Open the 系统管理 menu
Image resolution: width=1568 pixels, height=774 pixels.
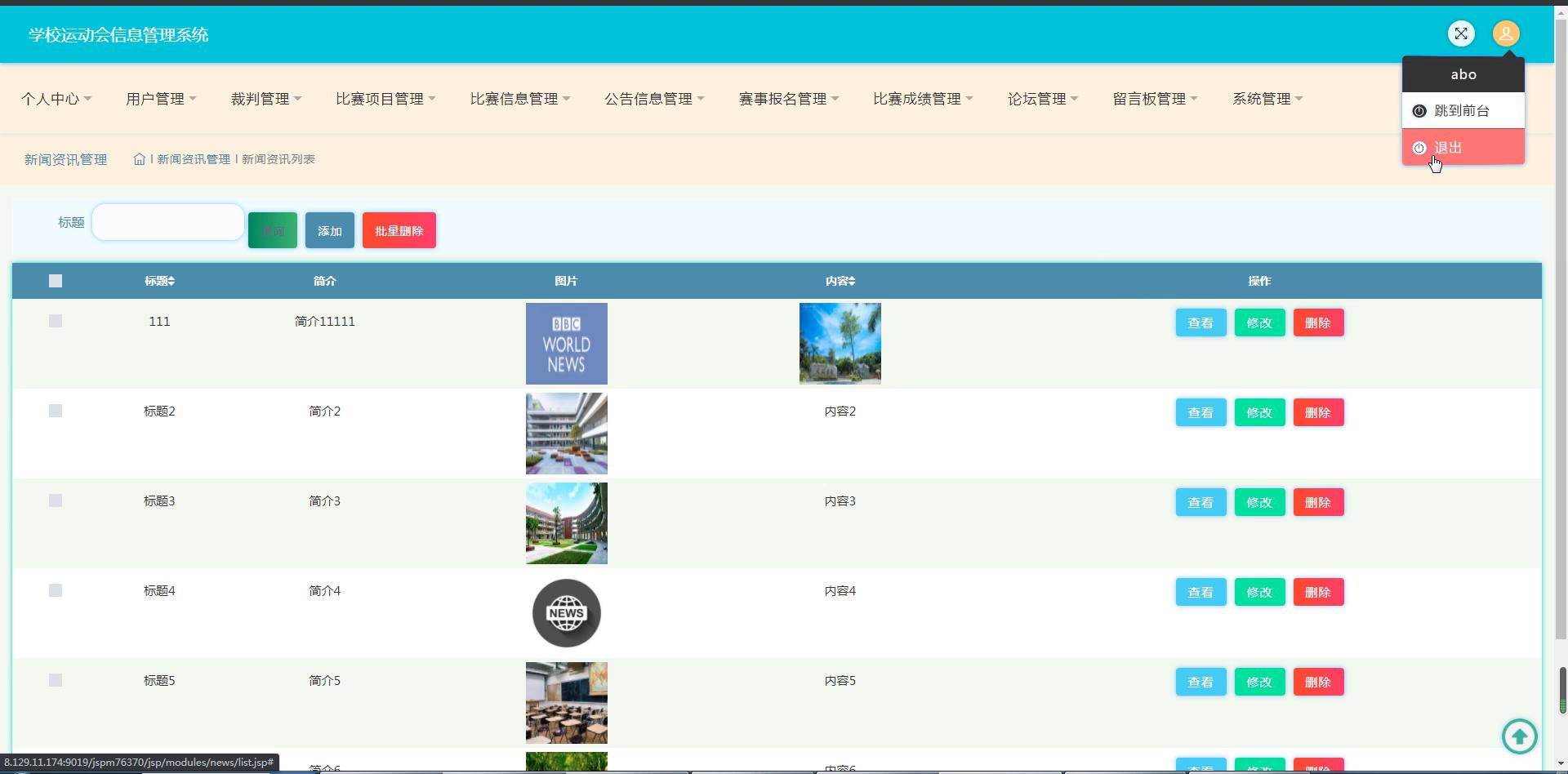coord(1267,99)
